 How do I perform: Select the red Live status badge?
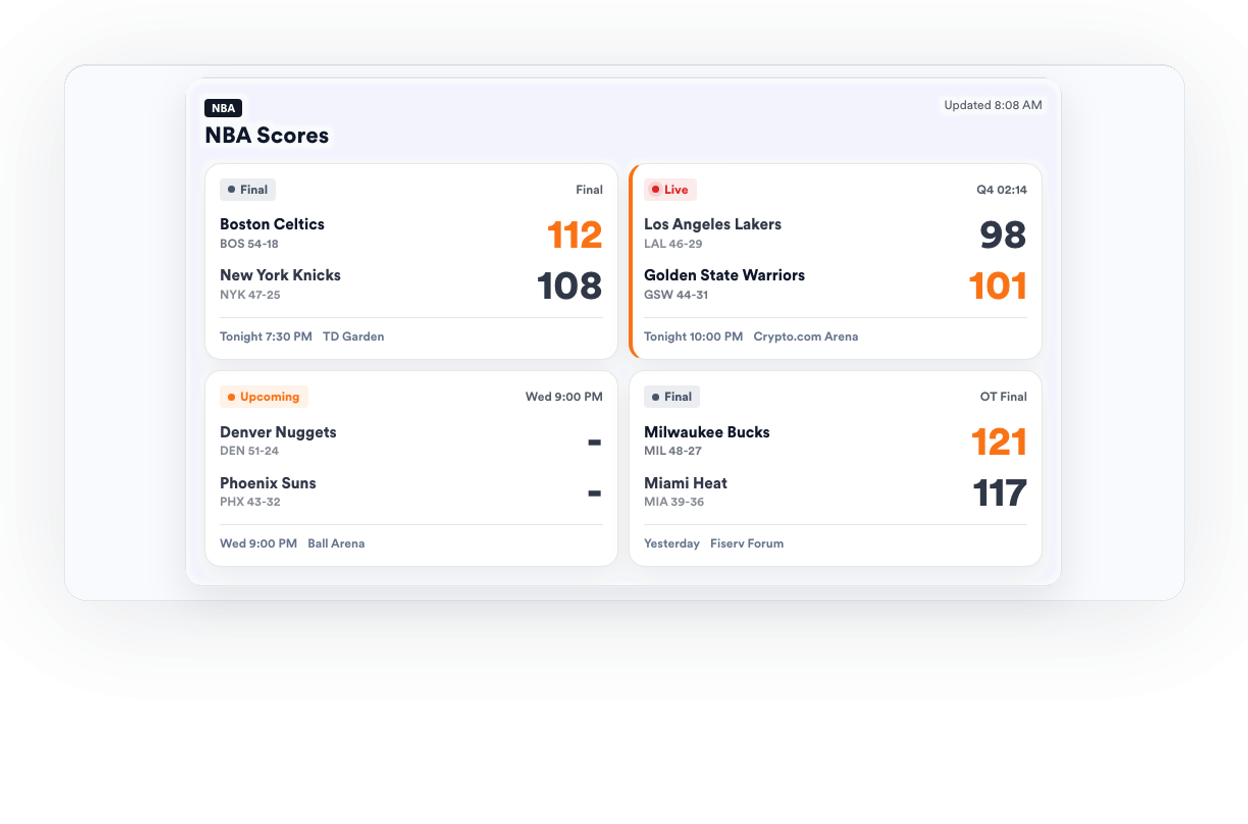670,190
